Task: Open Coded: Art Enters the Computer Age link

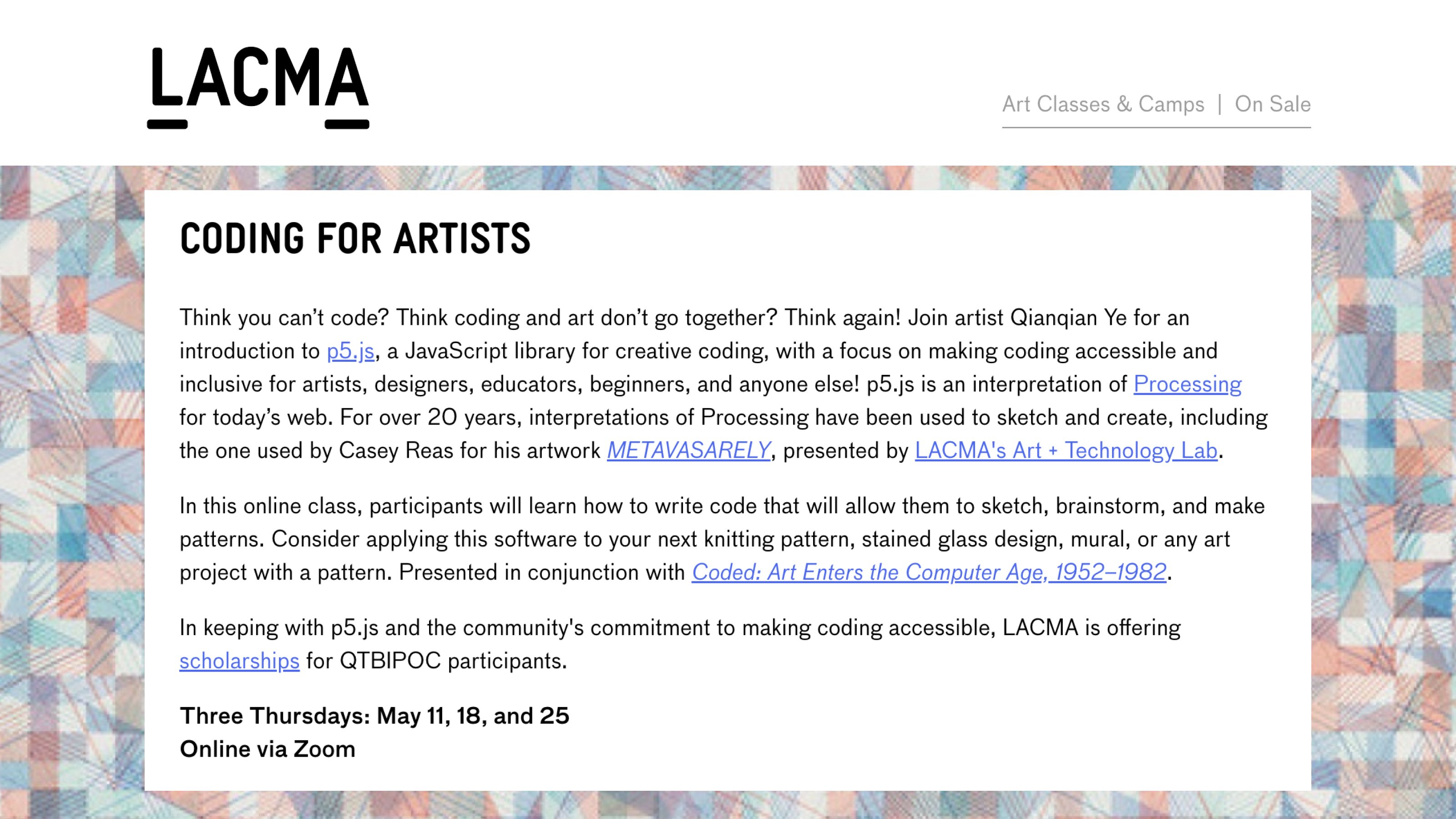Action: [x=929, y=572]
